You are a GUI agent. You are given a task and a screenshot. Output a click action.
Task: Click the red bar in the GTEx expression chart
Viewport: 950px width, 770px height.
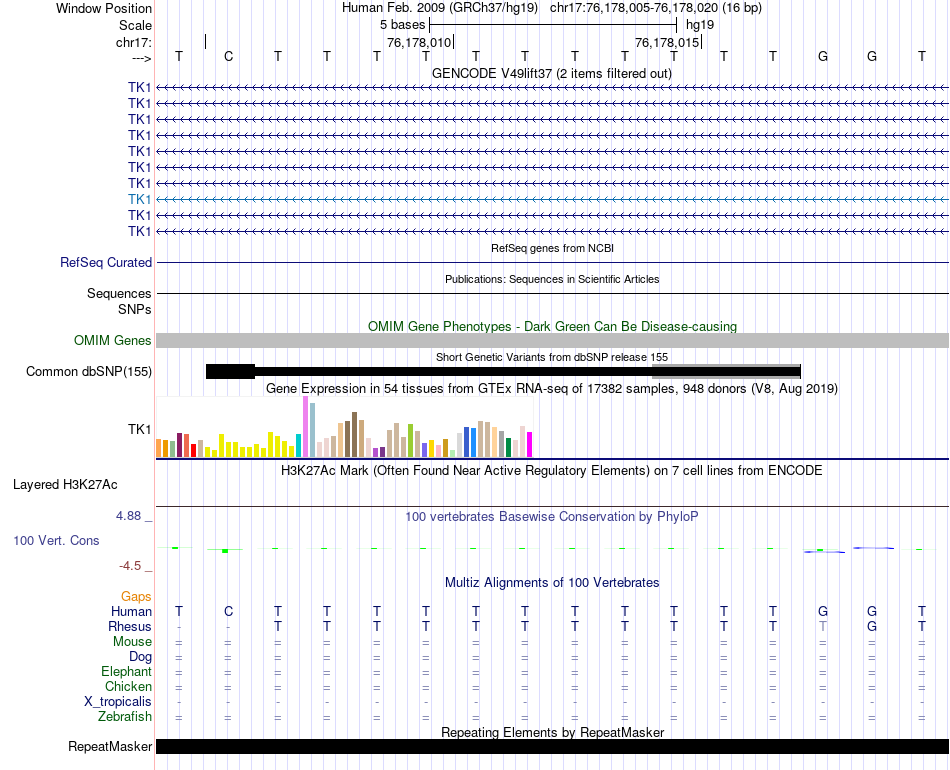[193, 450]
